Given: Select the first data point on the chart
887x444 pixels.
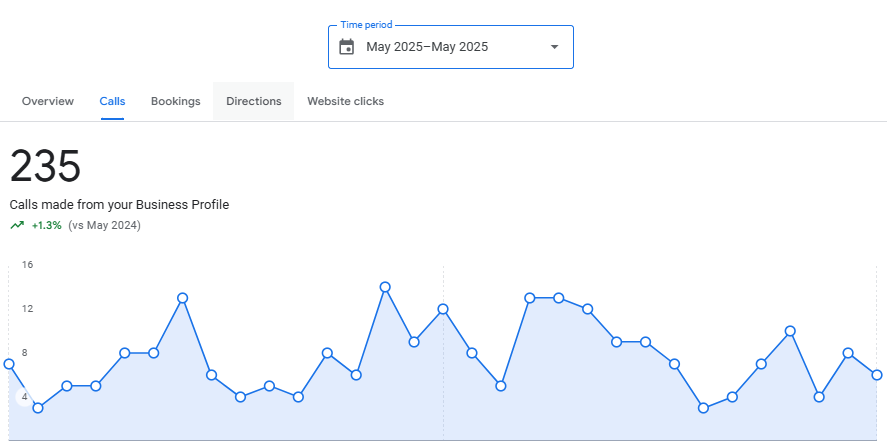Looking at the screenshot, I should point(9,364).
